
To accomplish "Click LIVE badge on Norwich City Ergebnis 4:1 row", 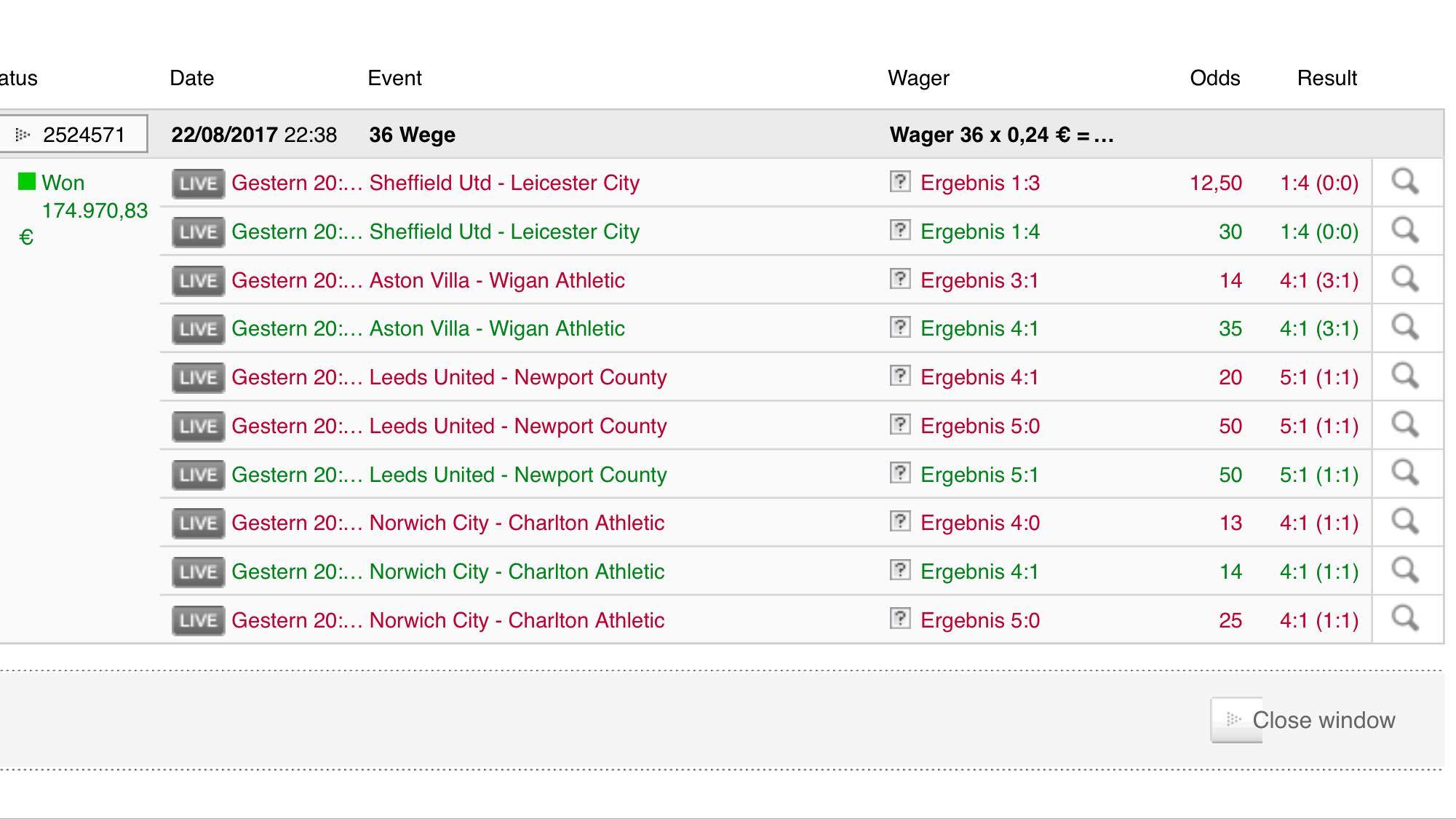I will [x=198, y=572].
